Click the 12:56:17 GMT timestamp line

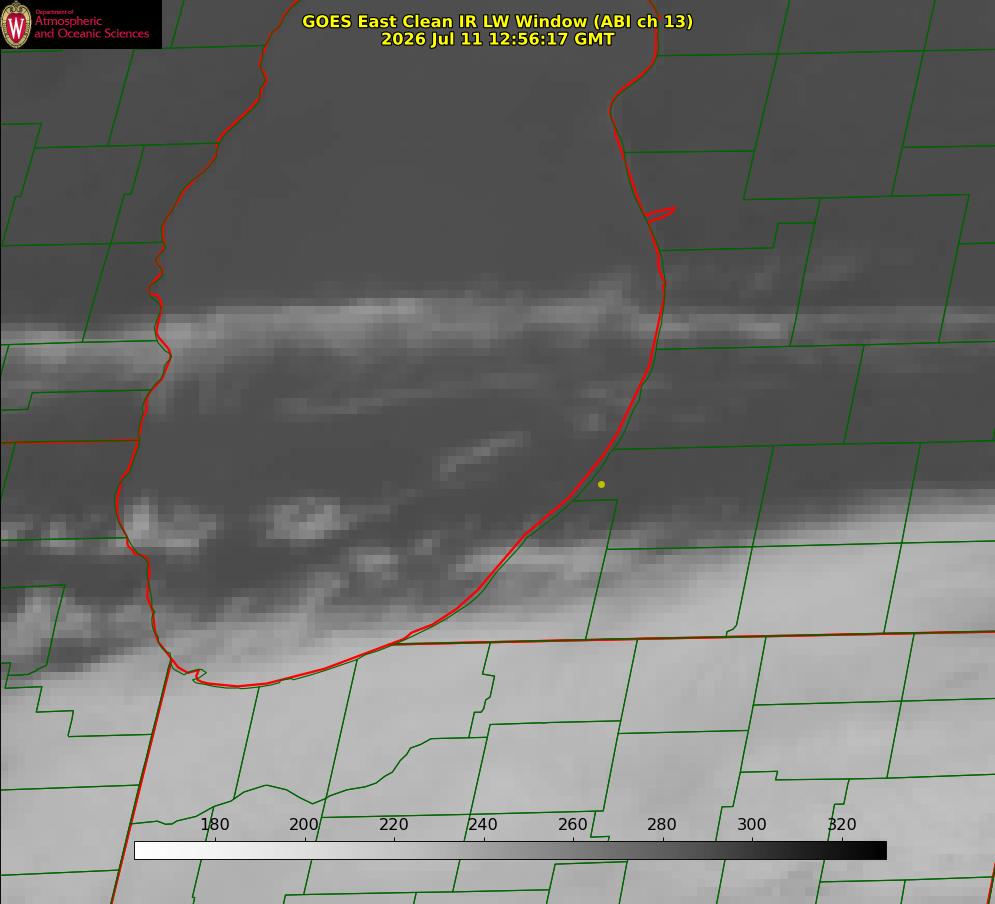[x=498, y=39]
